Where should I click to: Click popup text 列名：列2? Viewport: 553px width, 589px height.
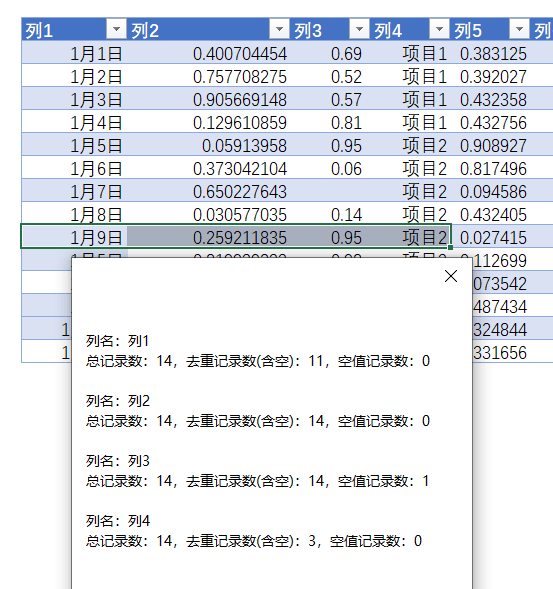tap(118, 401)
